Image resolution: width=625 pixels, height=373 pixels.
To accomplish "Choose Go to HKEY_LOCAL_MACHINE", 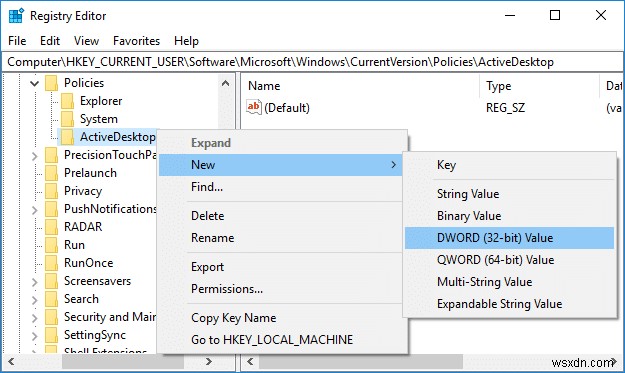I will coord(281,340).
